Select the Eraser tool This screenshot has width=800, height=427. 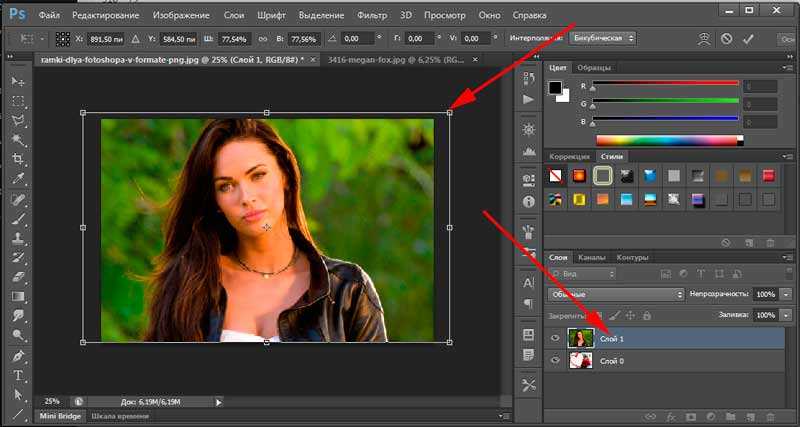tap(18, 277)
